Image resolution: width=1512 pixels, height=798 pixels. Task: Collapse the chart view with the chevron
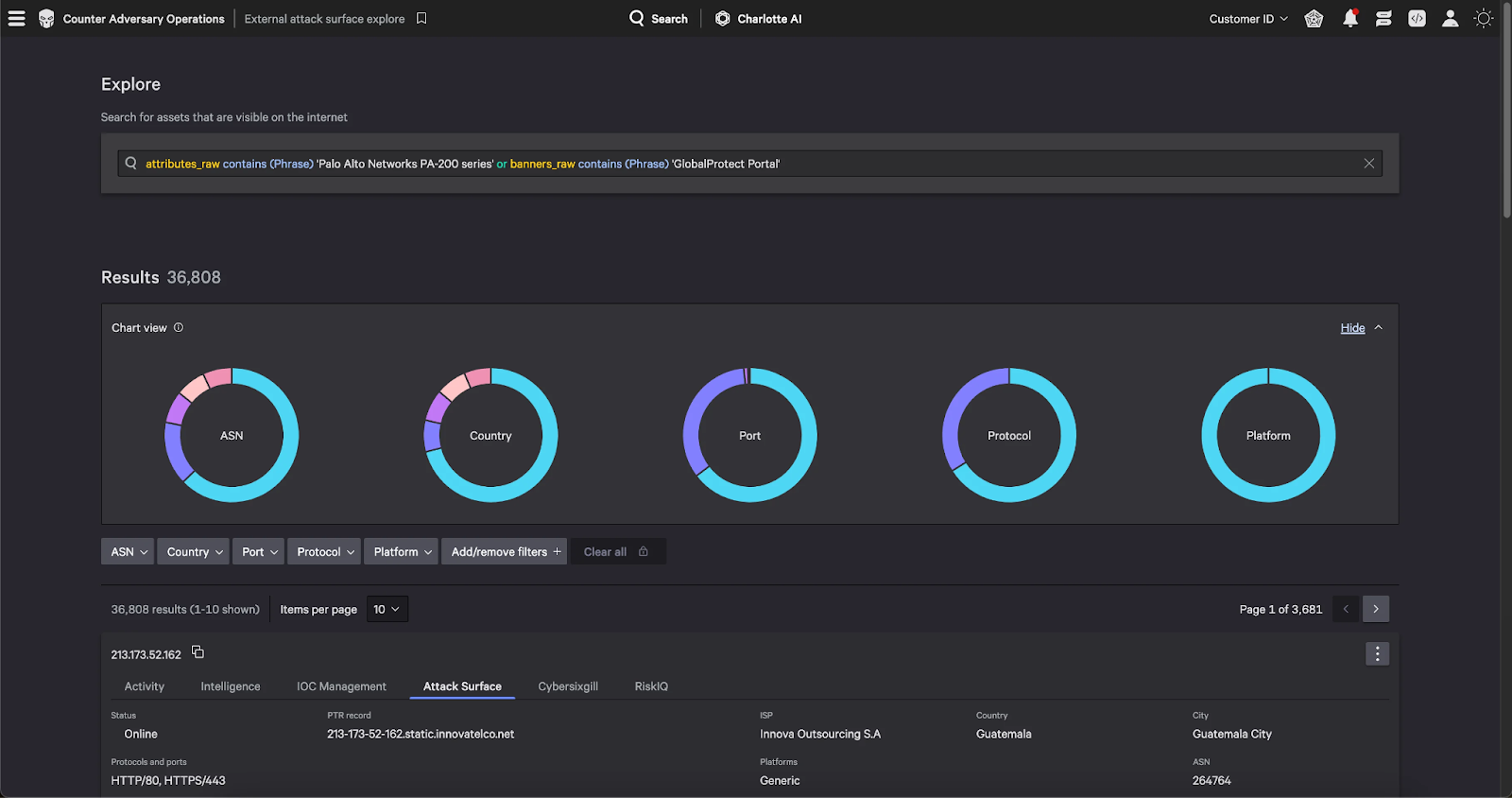(x=1379, y=327)
